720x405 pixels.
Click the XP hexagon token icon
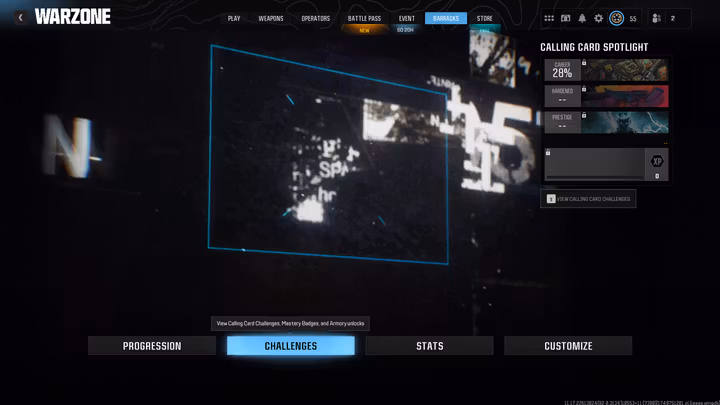(x=657, y=161)
